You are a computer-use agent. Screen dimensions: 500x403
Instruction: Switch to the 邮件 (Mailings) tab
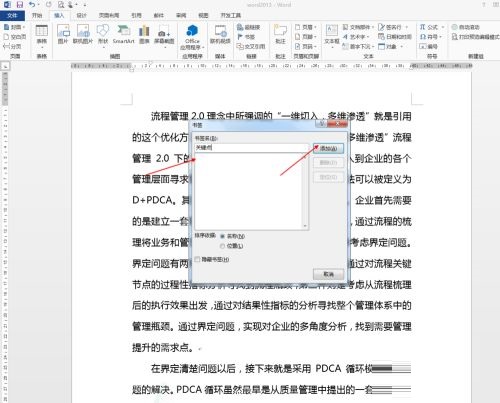[x=159, y=15]
